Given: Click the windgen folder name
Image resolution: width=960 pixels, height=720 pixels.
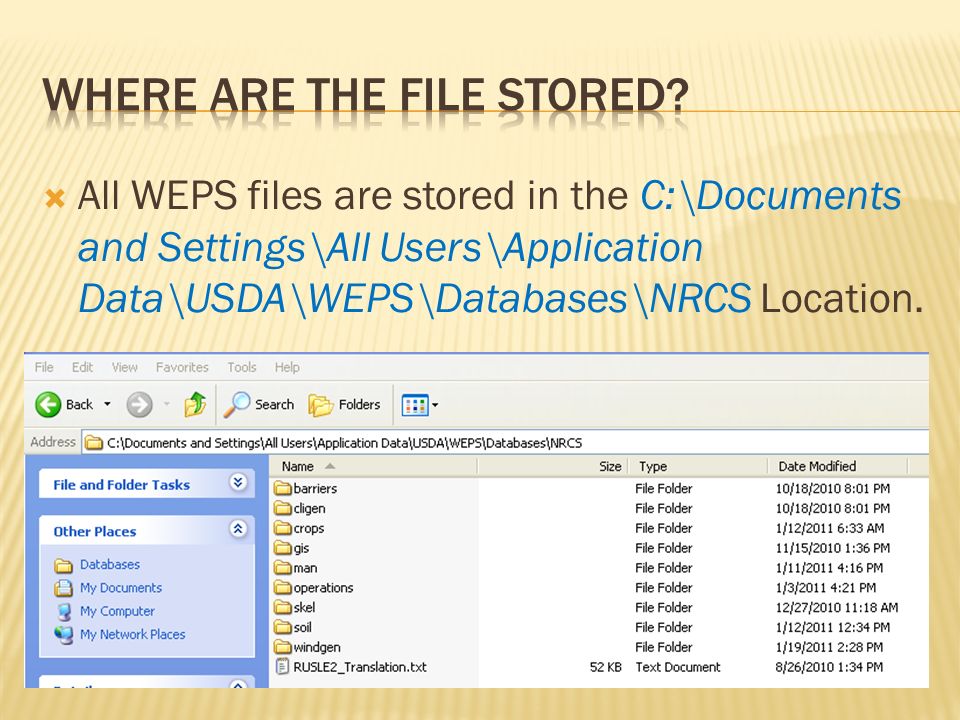Looking at the screenshot, I should pos(317,648).
